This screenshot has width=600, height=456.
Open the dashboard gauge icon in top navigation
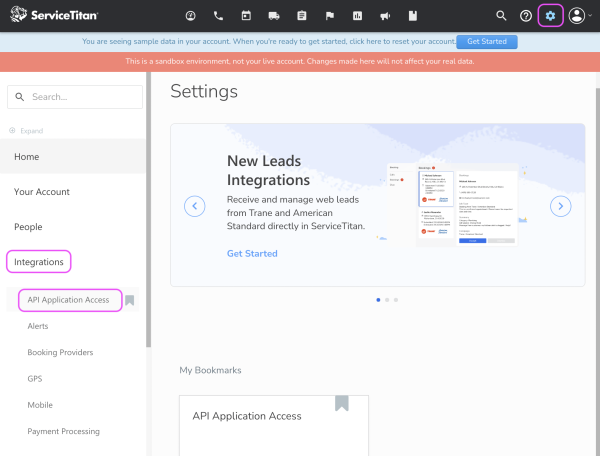point(190,16)
